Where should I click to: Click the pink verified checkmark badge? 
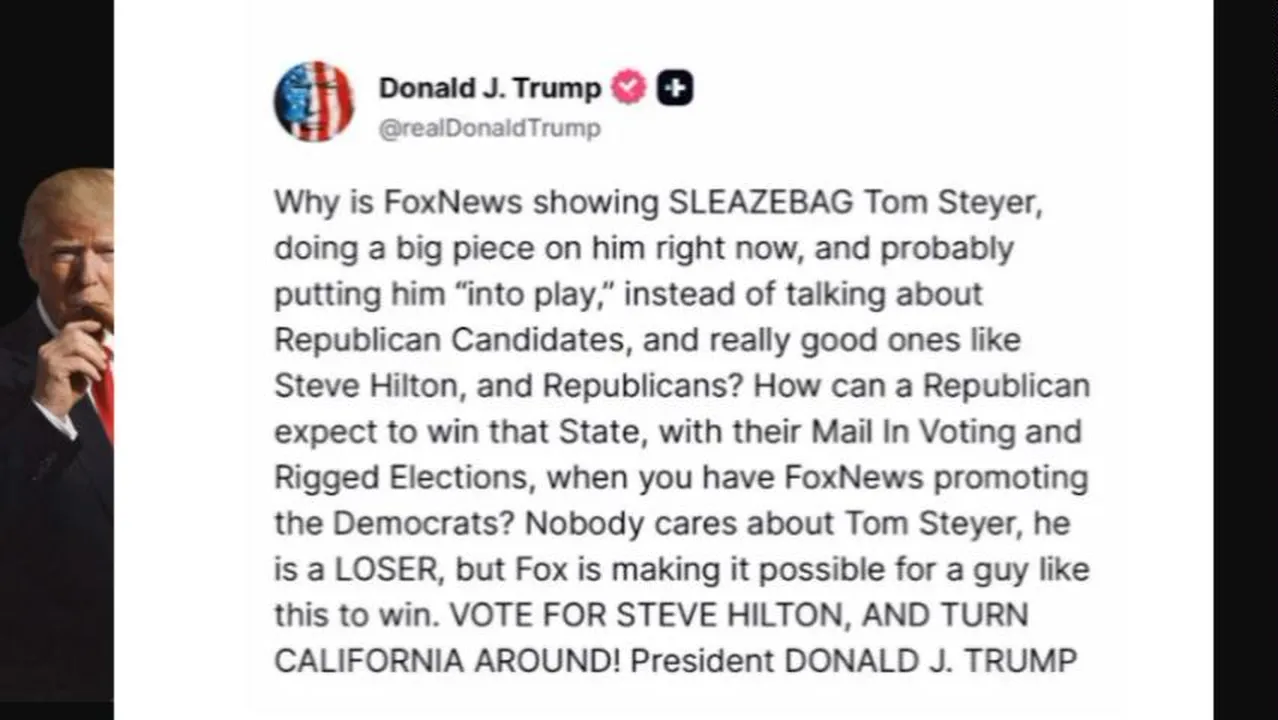(x=629, y=88)
